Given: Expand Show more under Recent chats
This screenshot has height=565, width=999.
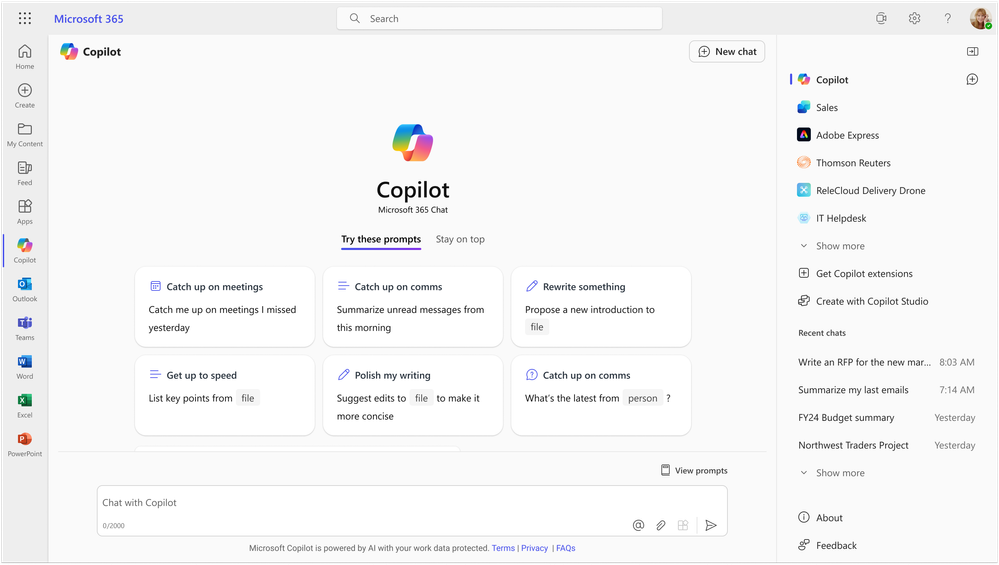Looking at the screenshot, I should pos(833,473).
